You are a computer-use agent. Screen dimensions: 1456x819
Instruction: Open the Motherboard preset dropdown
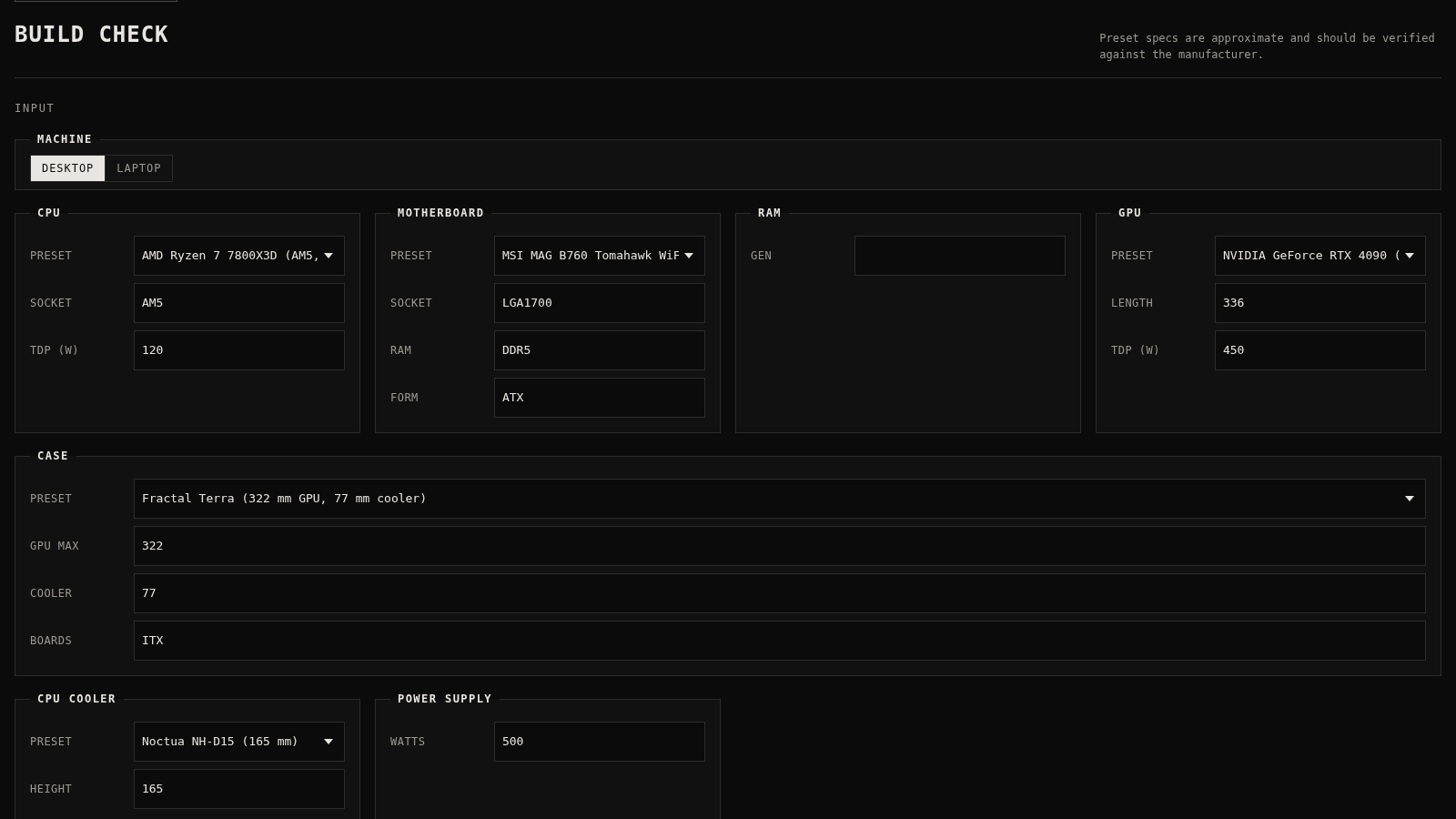(x=600, y=256)
